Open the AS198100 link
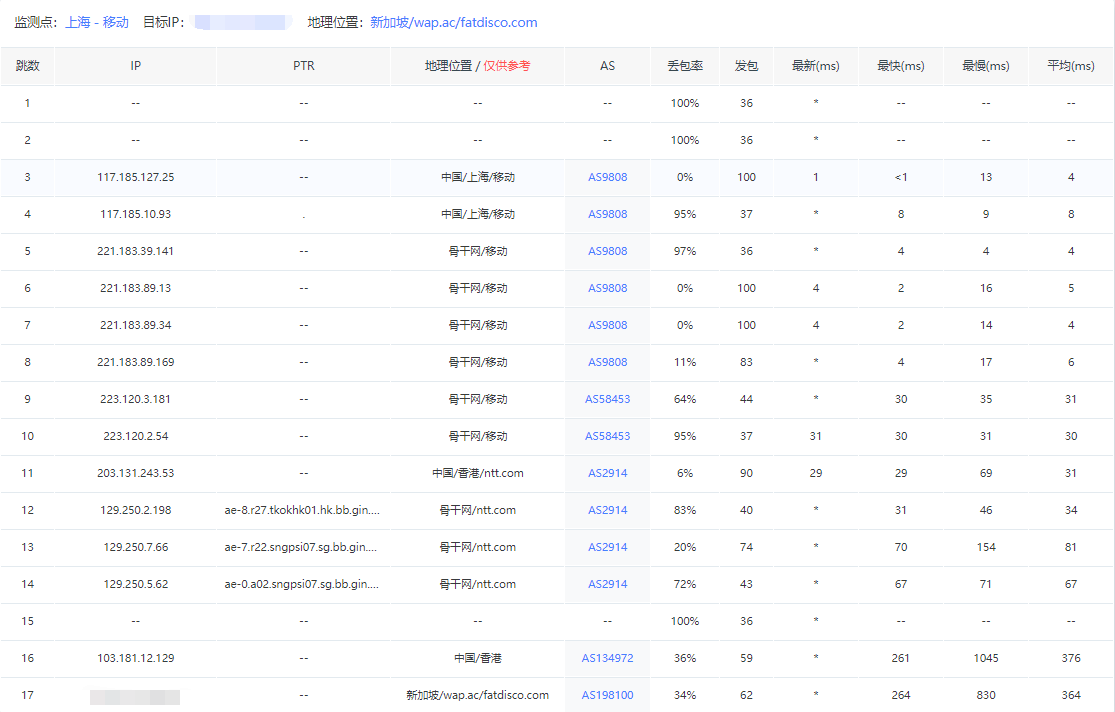Image resolution: width=1115 pixels, height=712 pixels. pyautogui.click(x=607, y=695)
